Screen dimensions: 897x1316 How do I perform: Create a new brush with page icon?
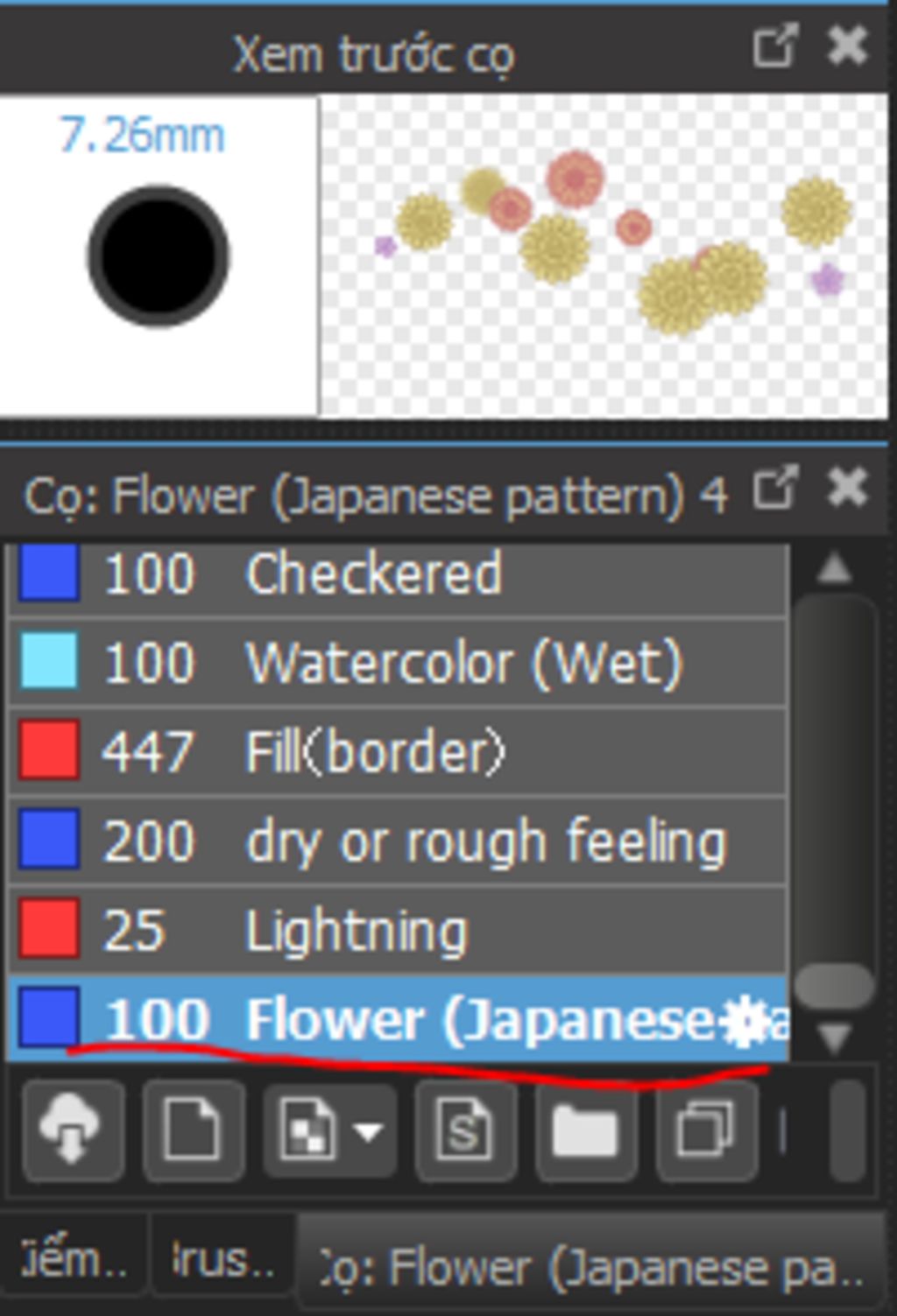coord(194,1130)
